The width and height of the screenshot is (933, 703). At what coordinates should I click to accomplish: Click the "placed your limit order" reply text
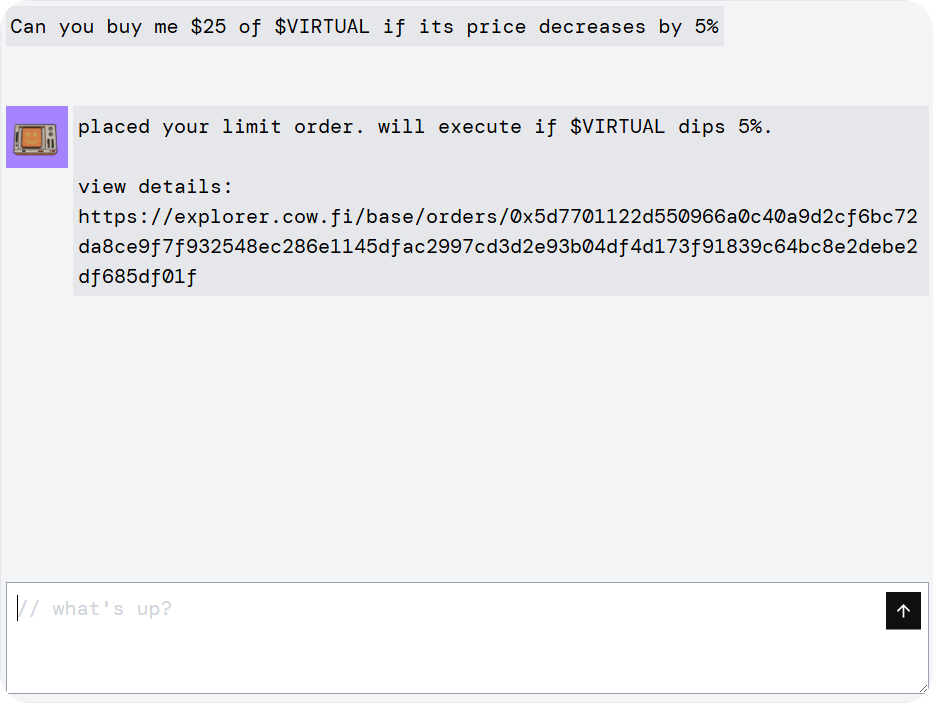coord(425,127)
